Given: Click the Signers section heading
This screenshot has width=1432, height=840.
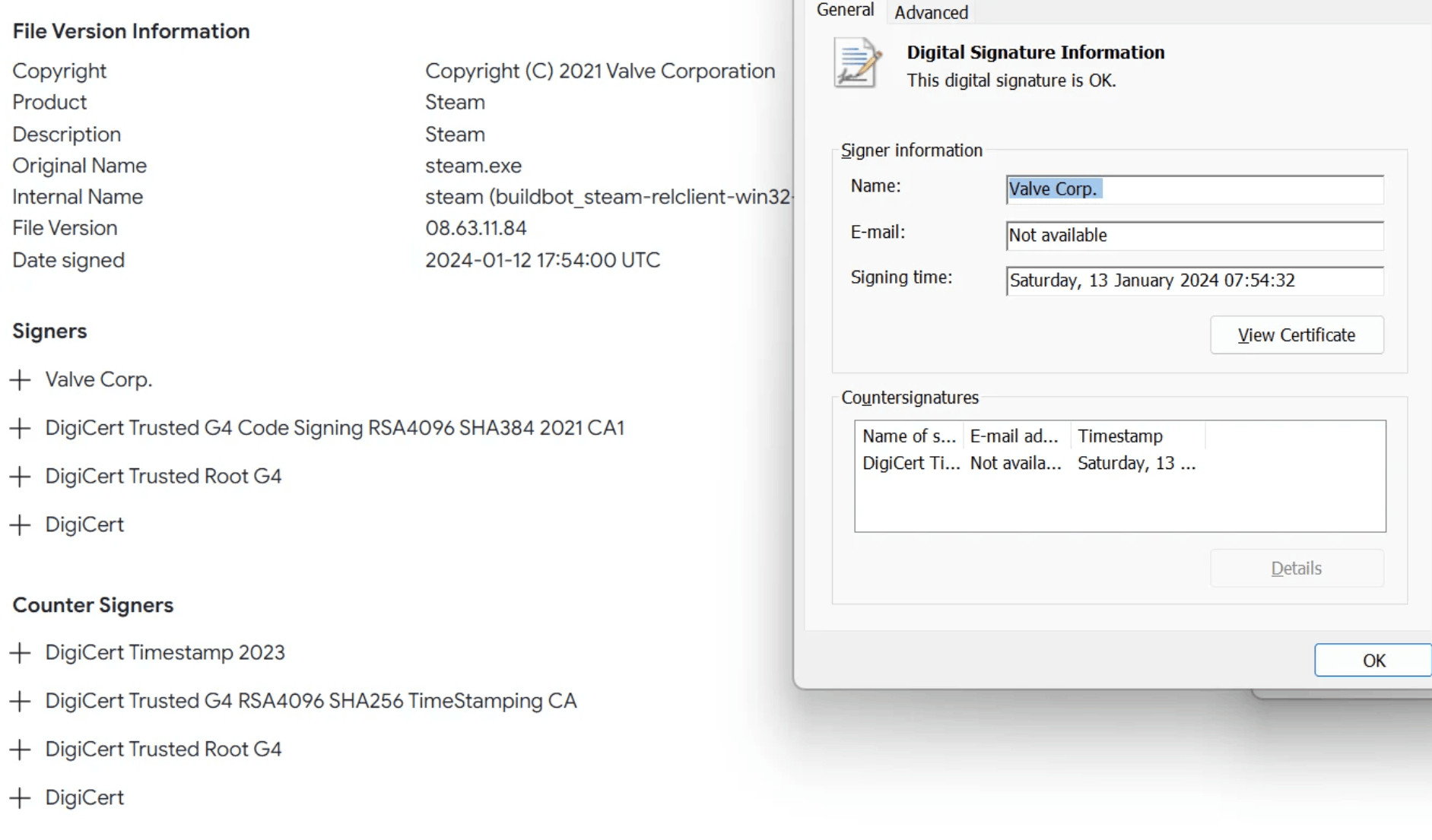Looking at the screenshot, I should pos(49,331).
